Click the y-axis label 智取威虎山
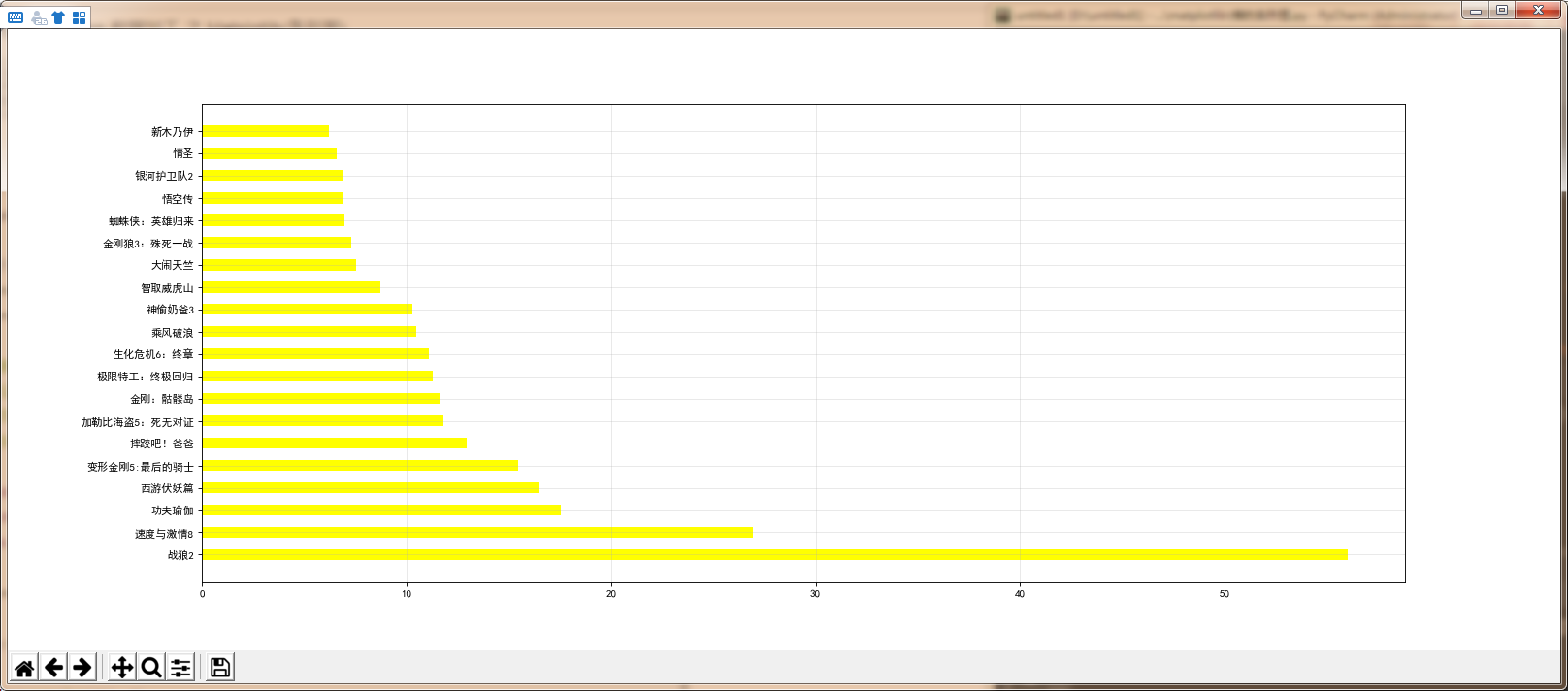The height and width of the screenshot is (691, 1568). click(x=167, y=288)
